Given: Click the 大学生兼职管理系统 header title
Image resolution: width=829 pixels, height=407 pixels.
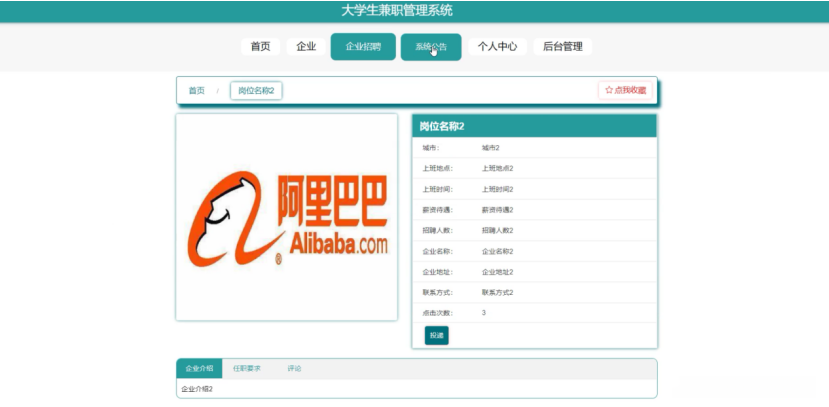Looking at the screenshot, I should [x=397, y=10].
